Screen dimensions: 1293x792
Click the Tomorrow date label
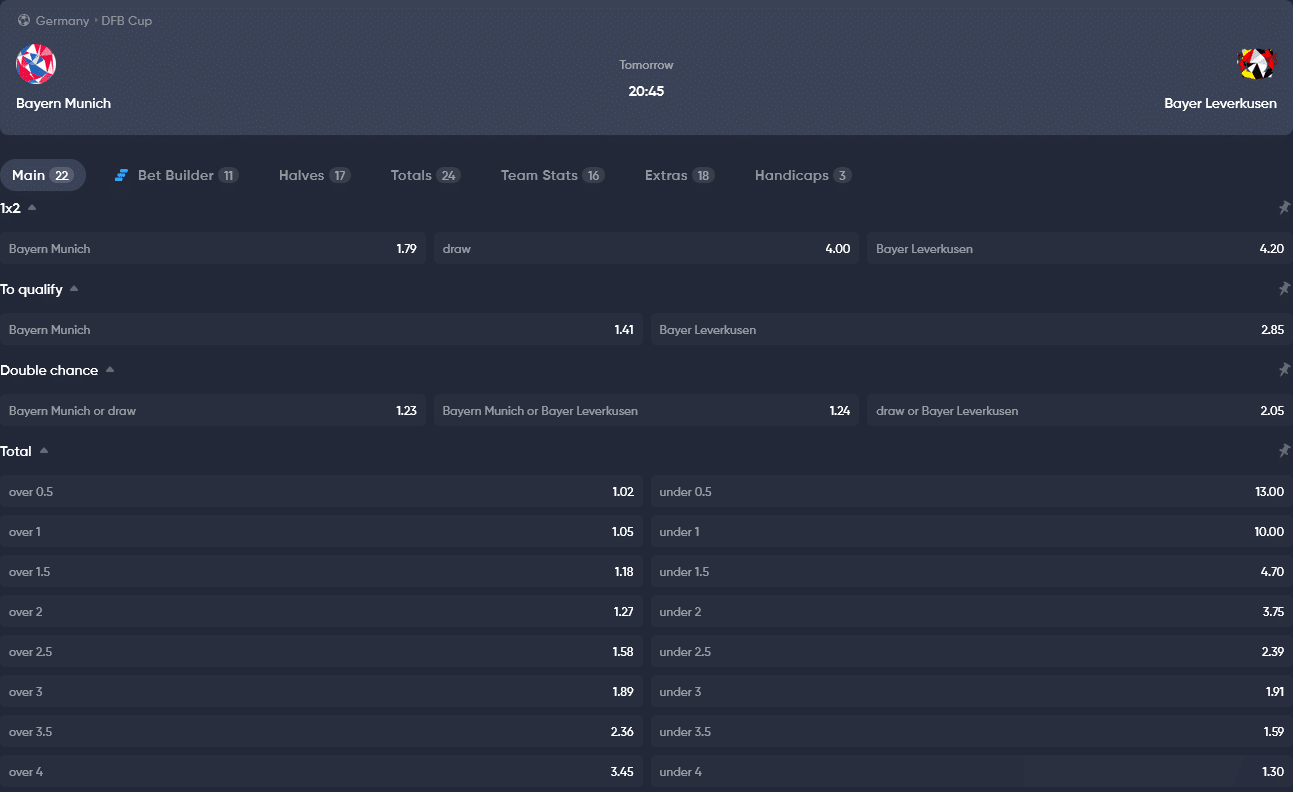click(x=646, y=65)
